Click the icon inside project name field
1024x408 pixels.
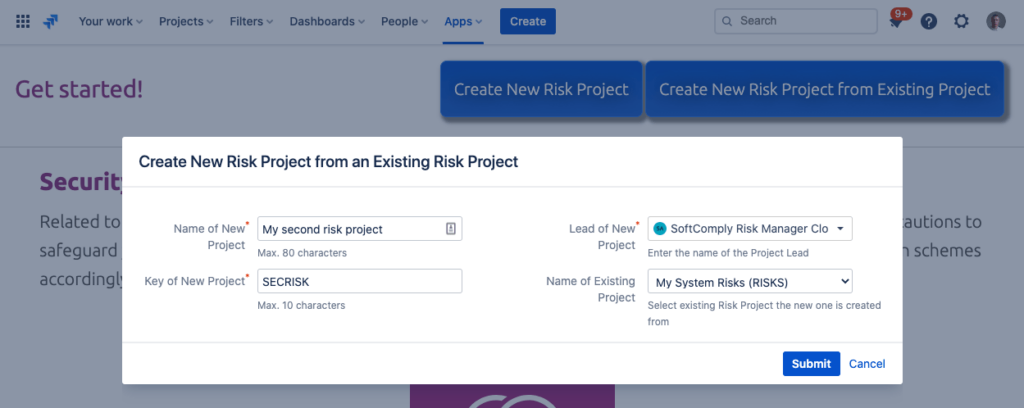(451, 228)
